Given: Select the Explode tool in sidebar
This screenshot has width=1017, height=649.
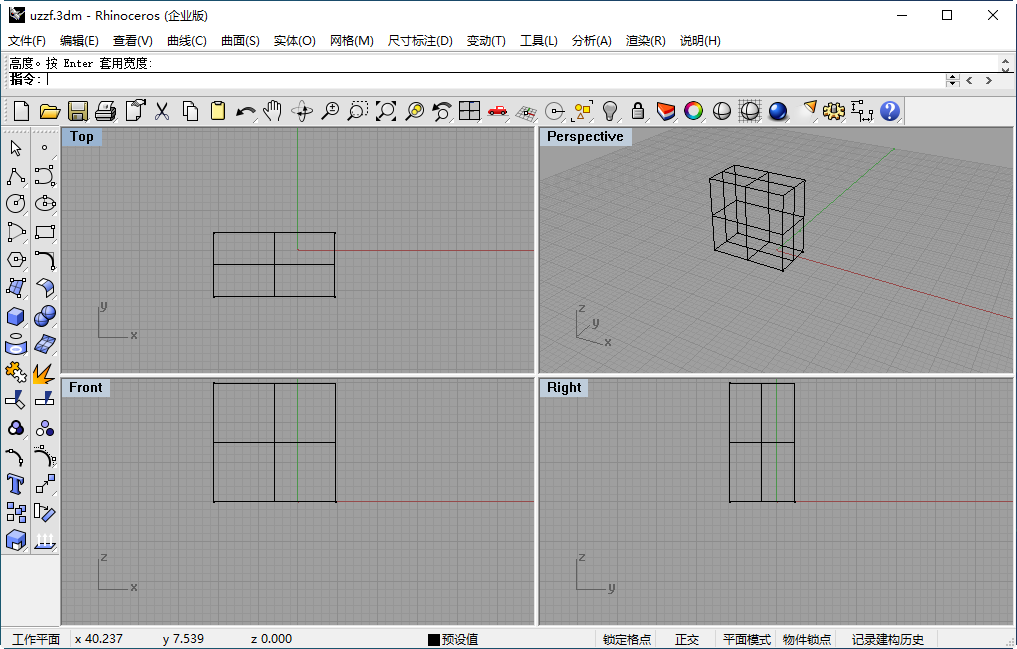Looking at the screenshot, I should 45,373.
